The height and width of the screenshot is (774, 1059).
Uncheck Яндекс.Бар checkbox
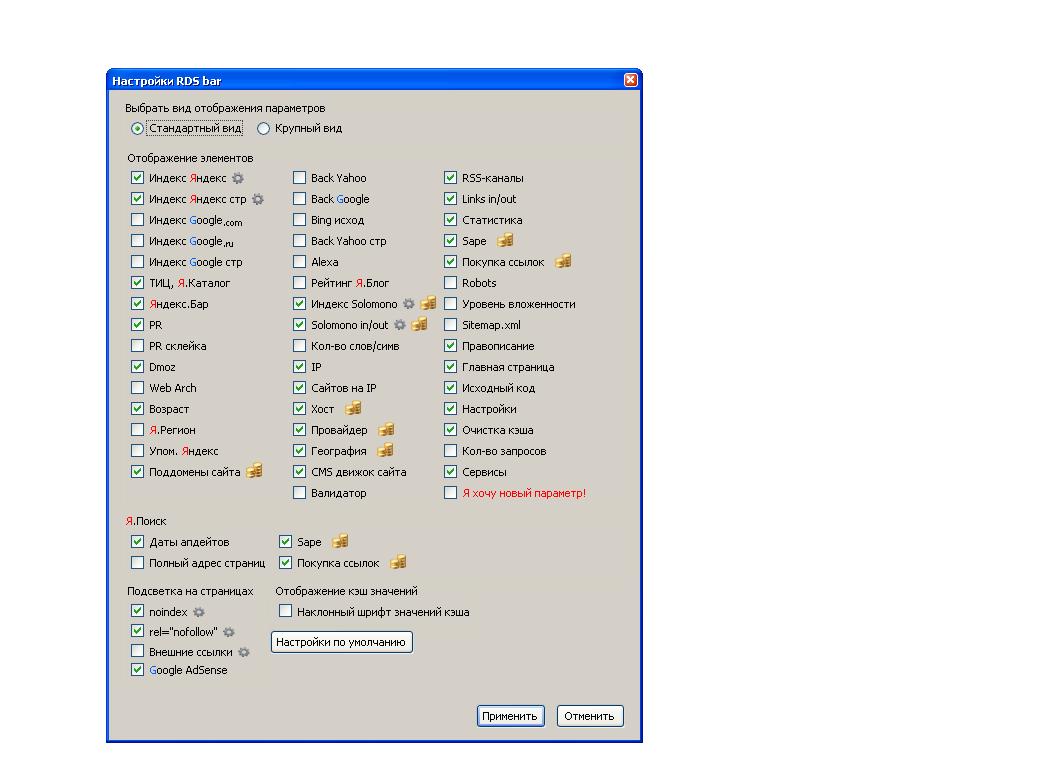[x=137, y=304]
